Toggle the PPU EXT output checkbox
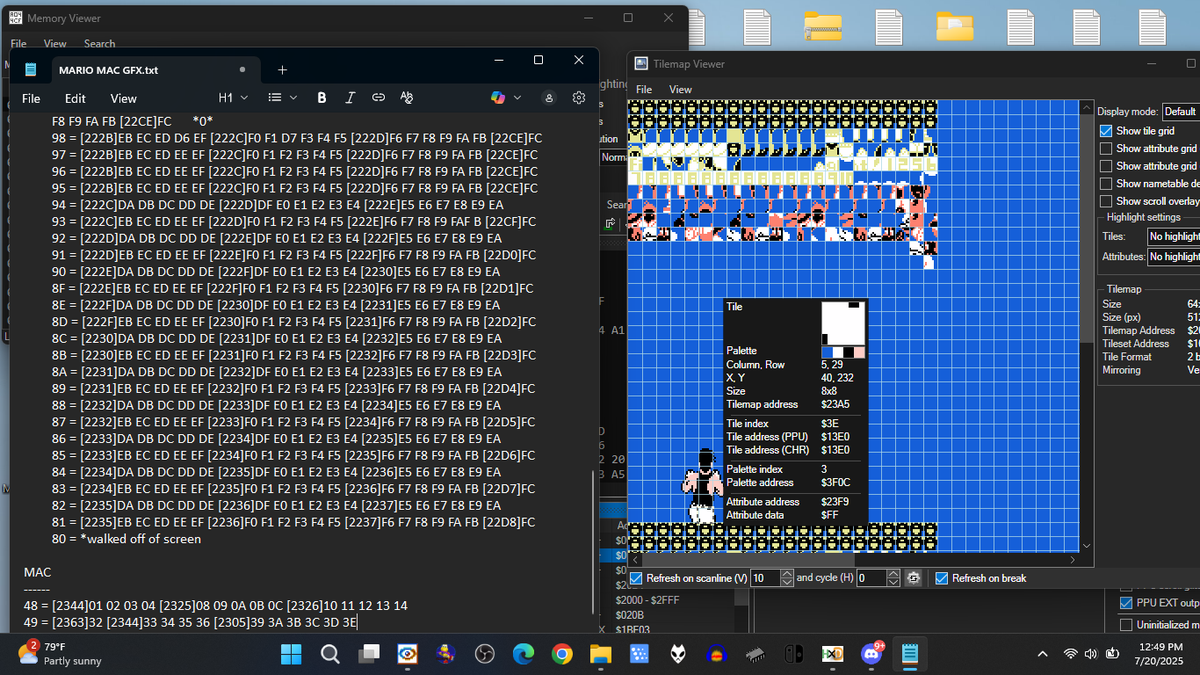The image size is (1200, 675). tap(1126, 603)
